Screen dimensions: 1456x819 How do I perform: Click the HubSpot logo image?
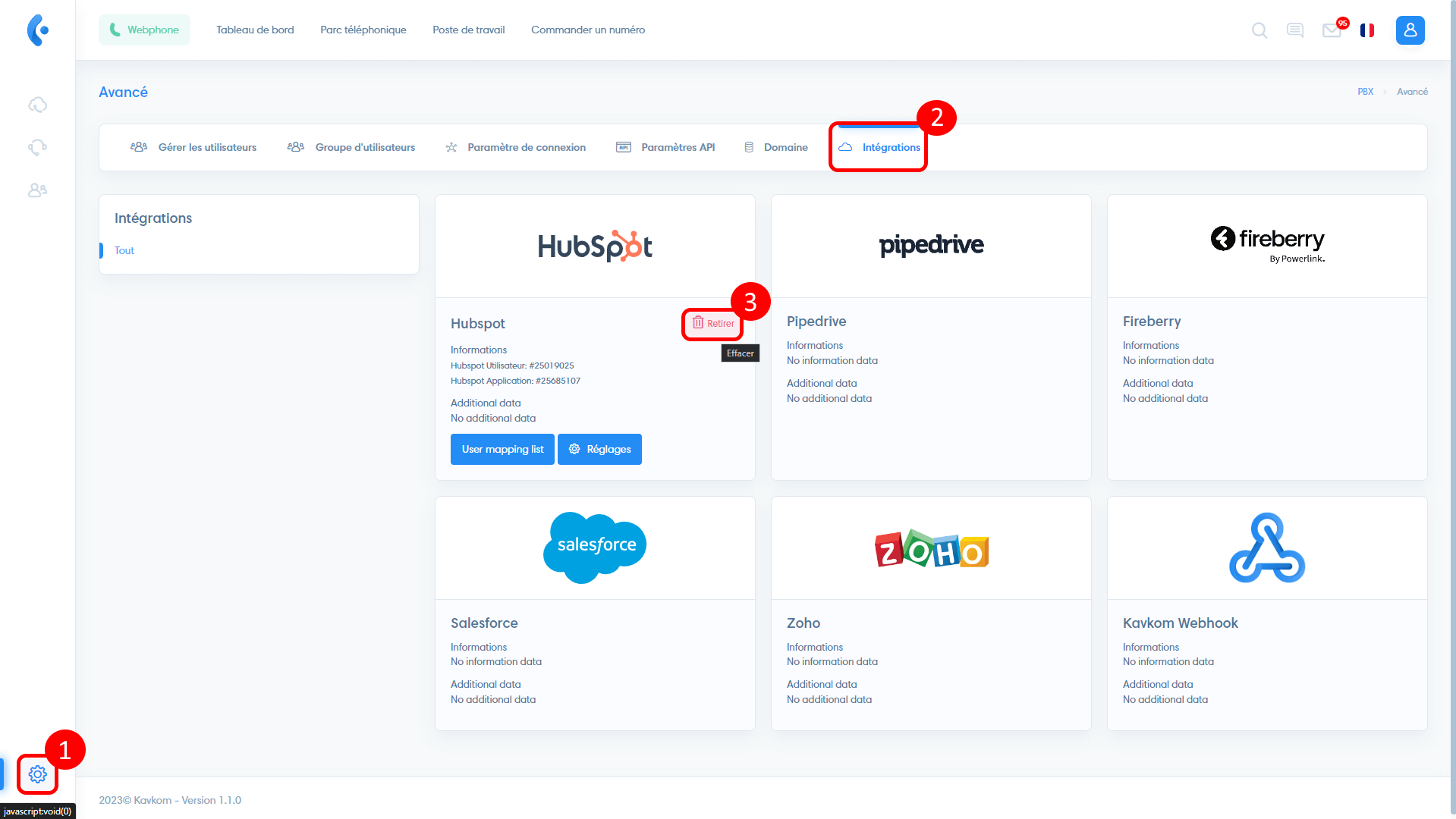pyautogui.click(x=595, y=246)
